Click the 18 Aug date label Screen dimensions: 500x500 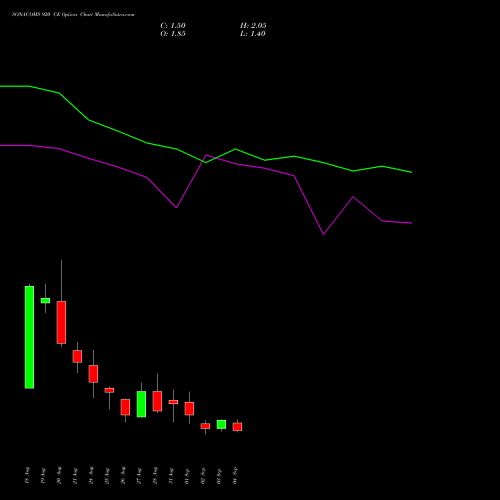point(27,475)
